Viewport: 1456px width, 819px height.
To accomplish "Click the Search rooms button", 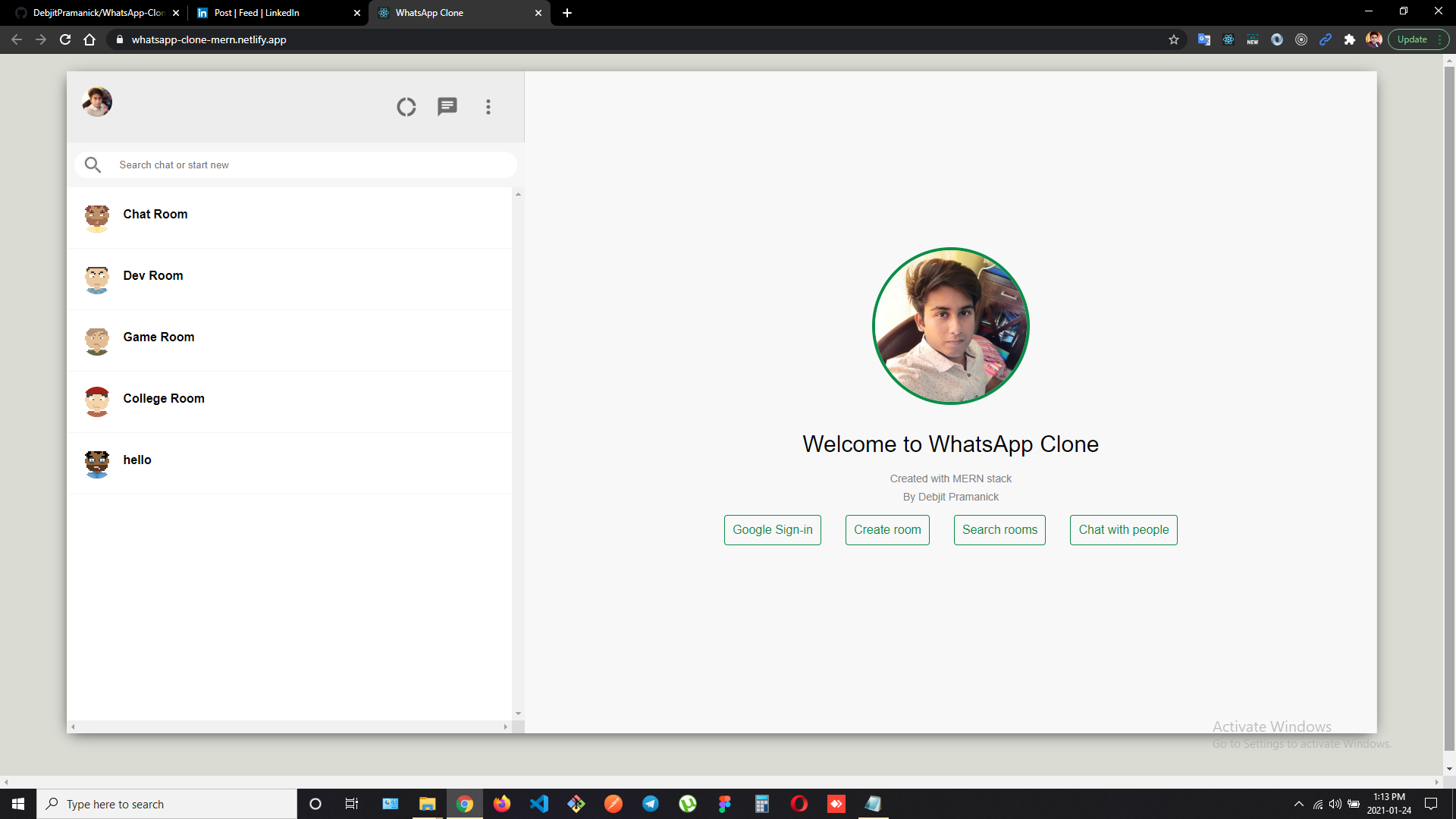I will (x=999, y=530).
